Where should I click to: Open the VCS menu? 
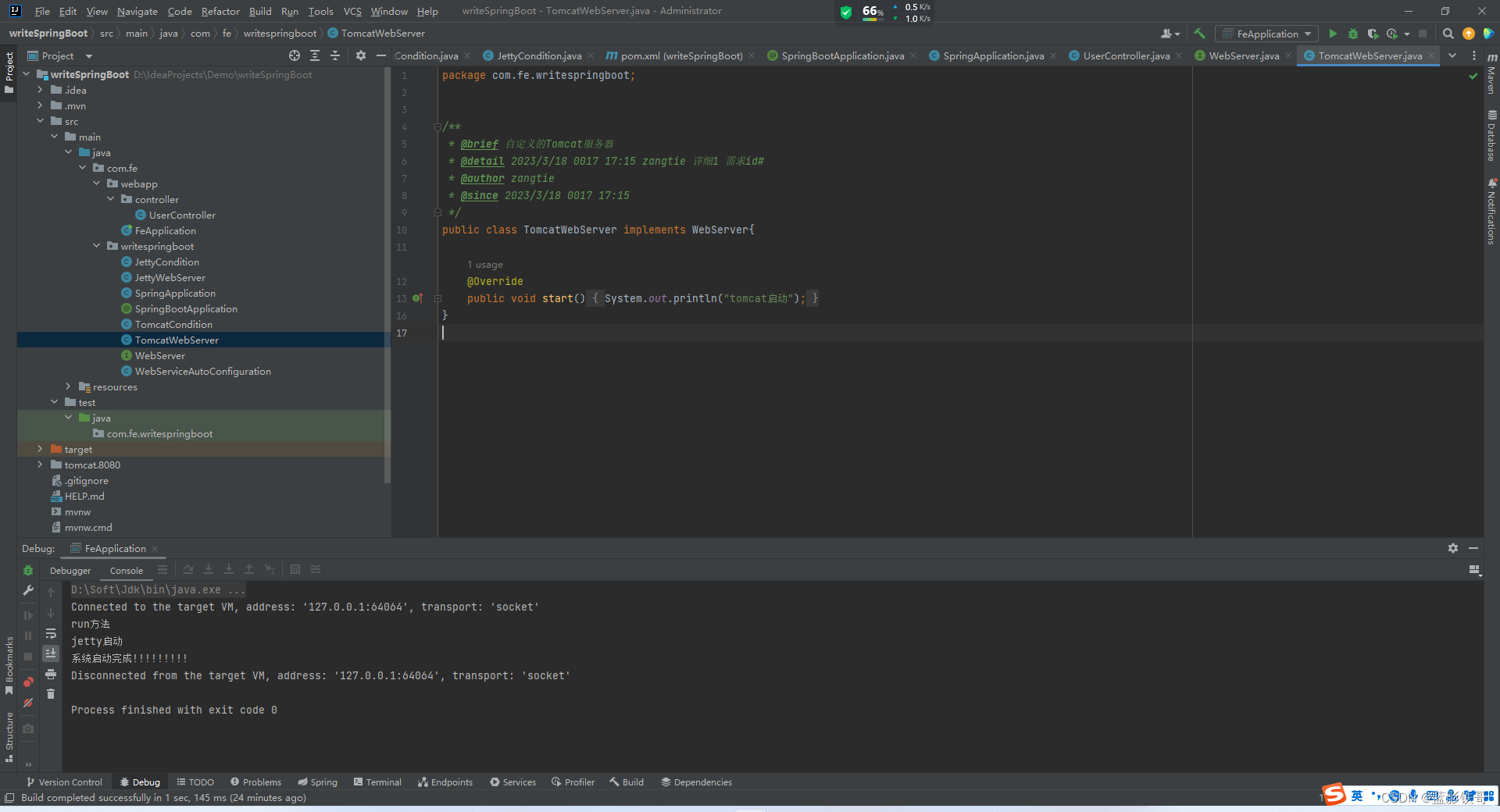point(352,11)
